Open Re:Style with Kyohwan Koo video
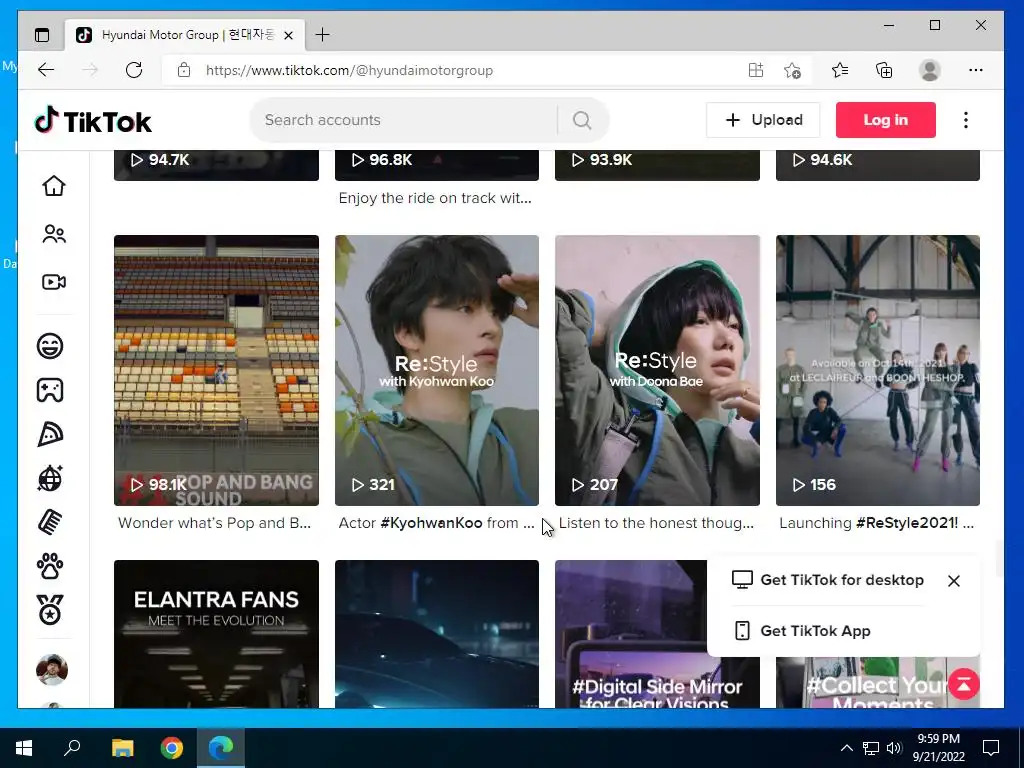1024x768 pixels. (x=437, y=370)
